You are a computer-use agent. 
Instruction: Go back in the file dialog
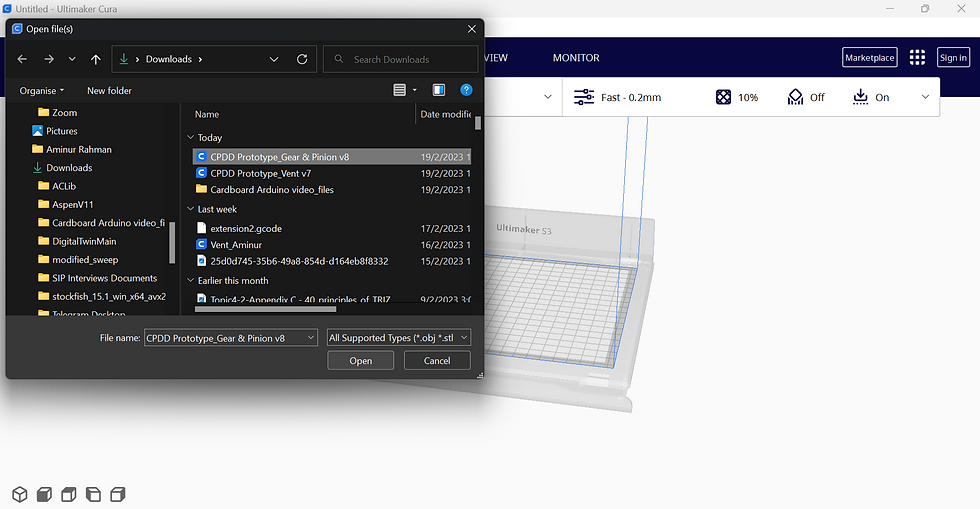click(22, 59)
